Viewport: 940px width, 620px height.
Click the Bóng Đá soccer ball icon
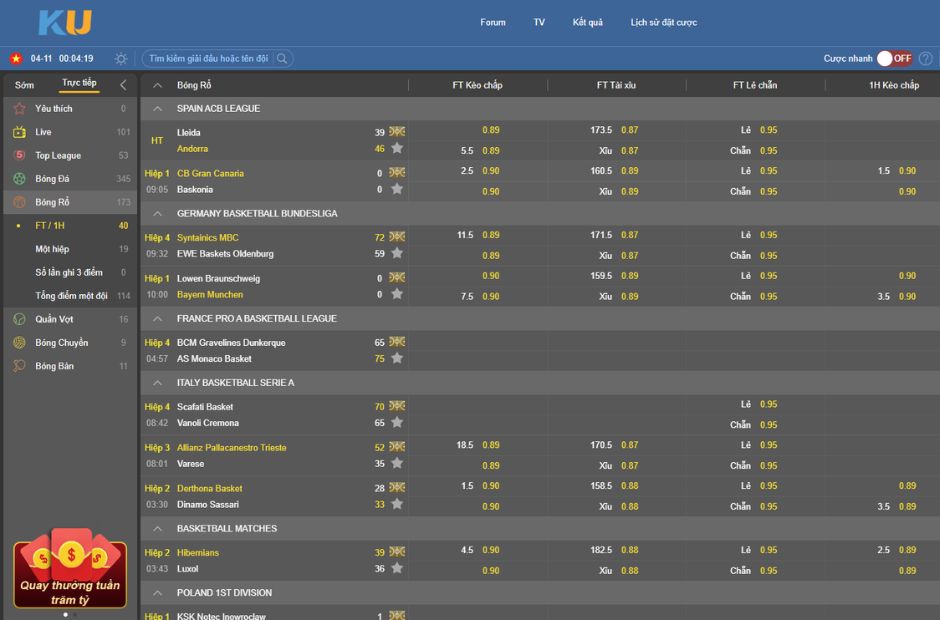tap(19, 179)
